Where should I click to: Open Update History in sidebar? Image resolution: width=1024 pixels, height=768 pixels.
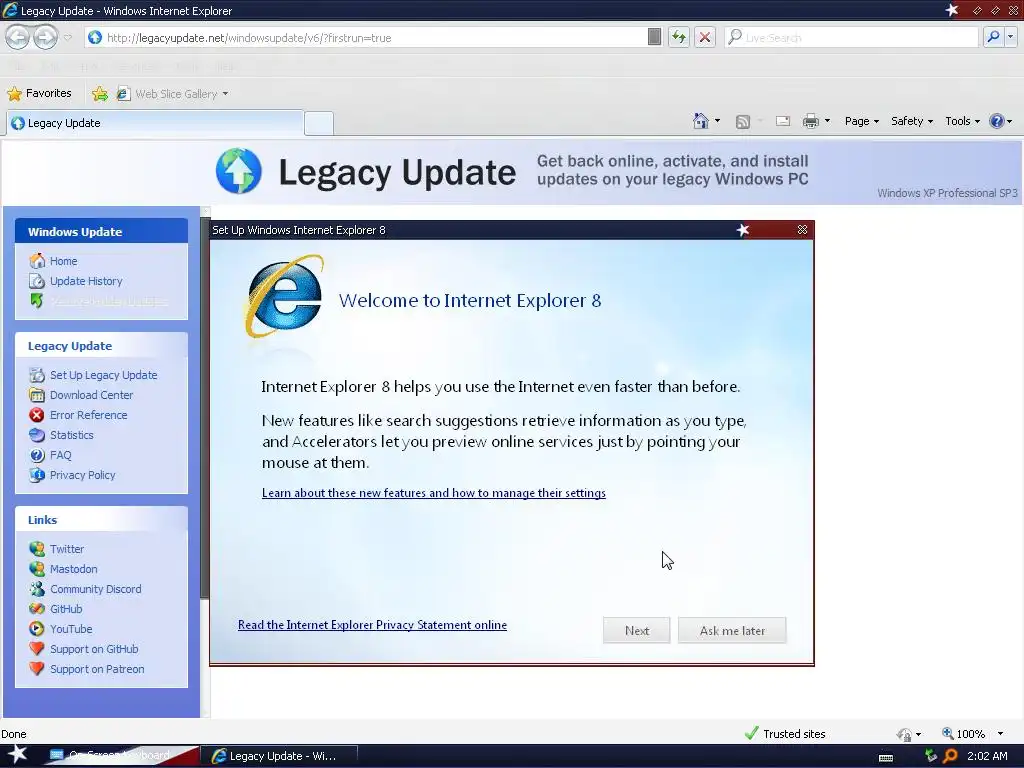(x=86, y=281)
